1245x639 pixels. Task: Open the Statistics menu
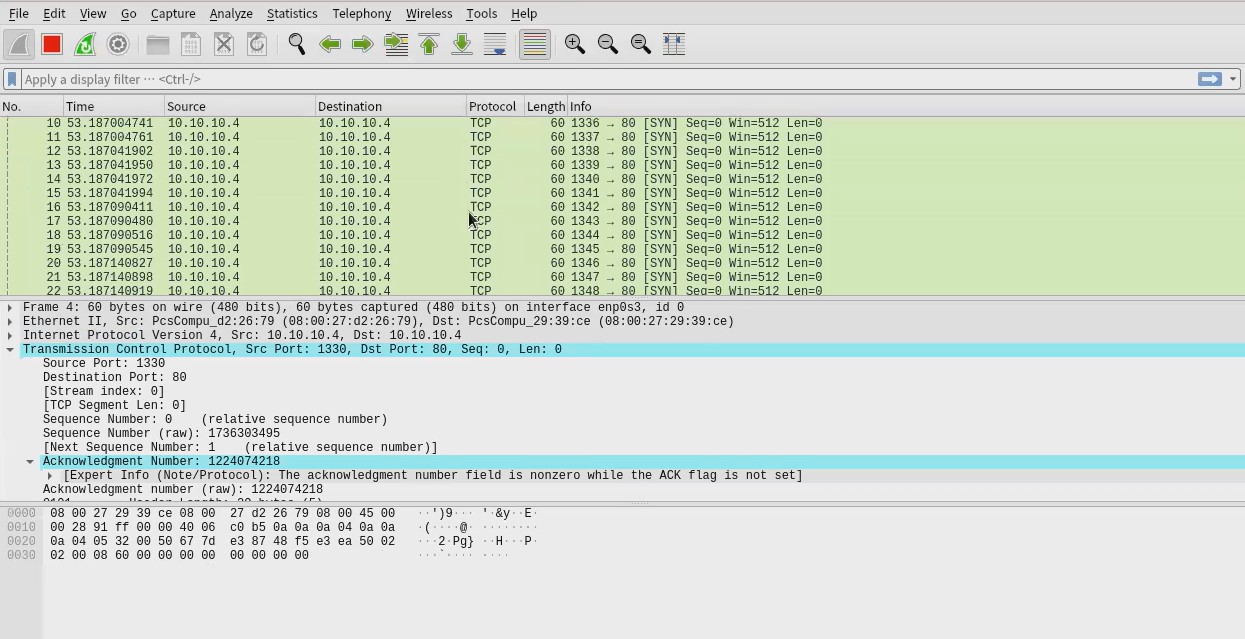292,13
